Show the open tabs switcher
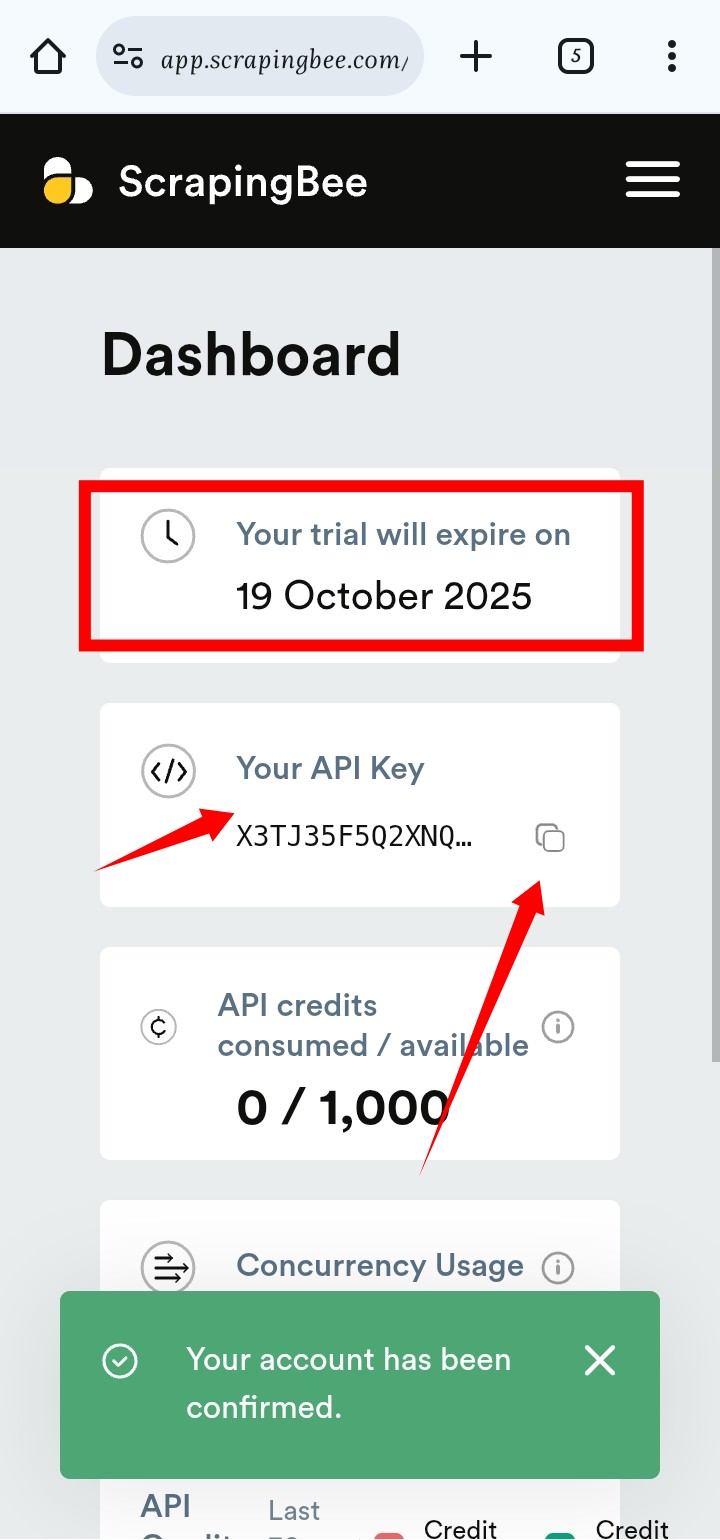Screen dimensions: 720x1540 (575, 56)
